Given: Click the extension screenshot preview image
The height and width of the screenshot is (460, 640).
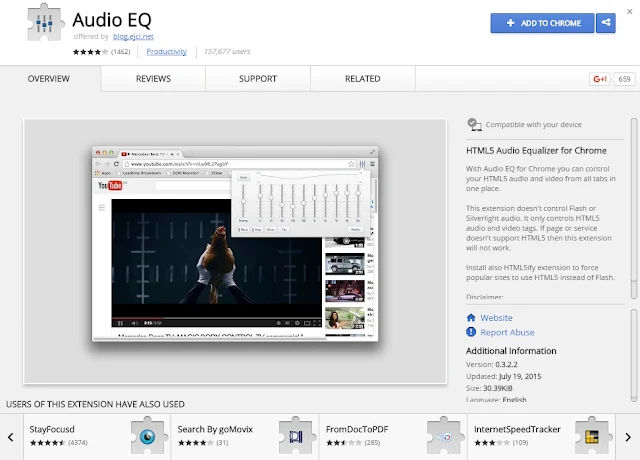Looking at the screenshot, I should coord(235,251).
